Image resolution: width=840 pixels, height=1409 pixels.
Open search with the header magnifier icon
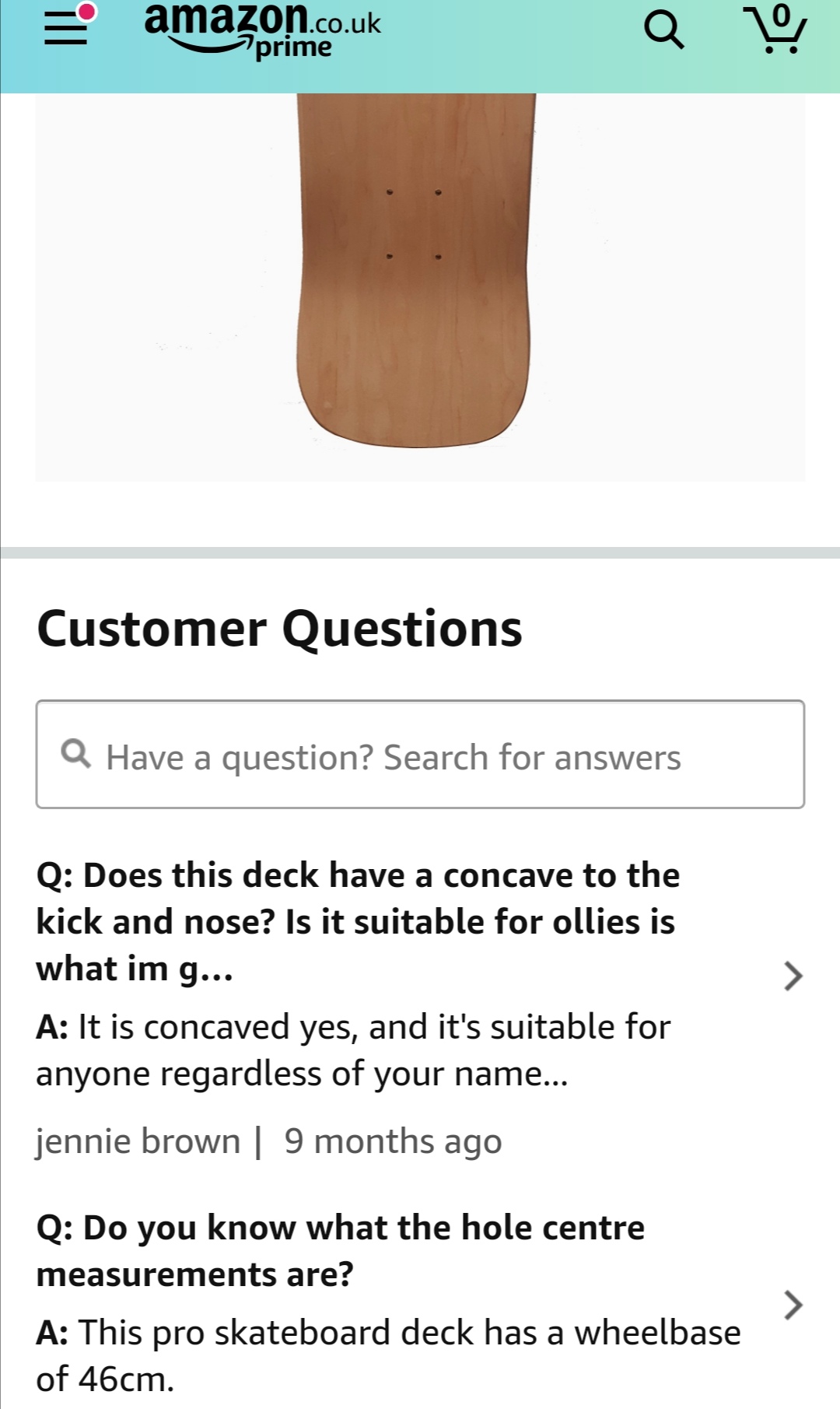[x=663, y=30]
